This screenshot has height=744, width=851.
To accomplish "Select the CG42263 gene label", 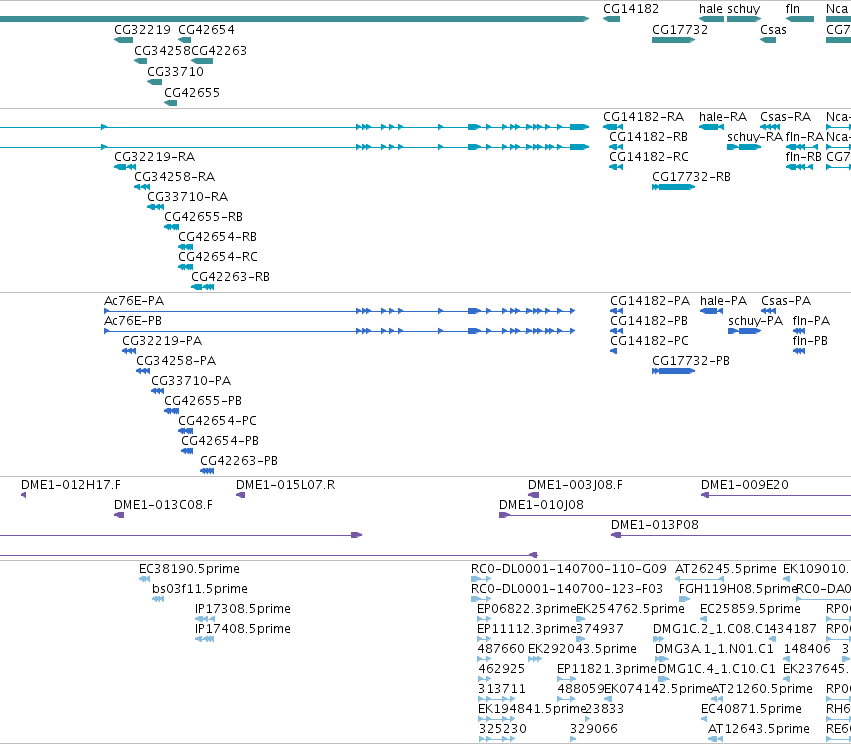I will point(219,51).
